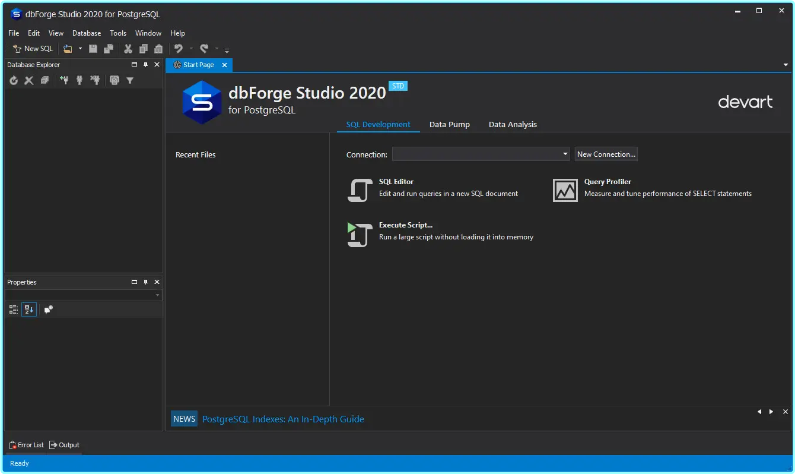
Task: Switch Properties to Categorized view
Action: click(14, 309)
